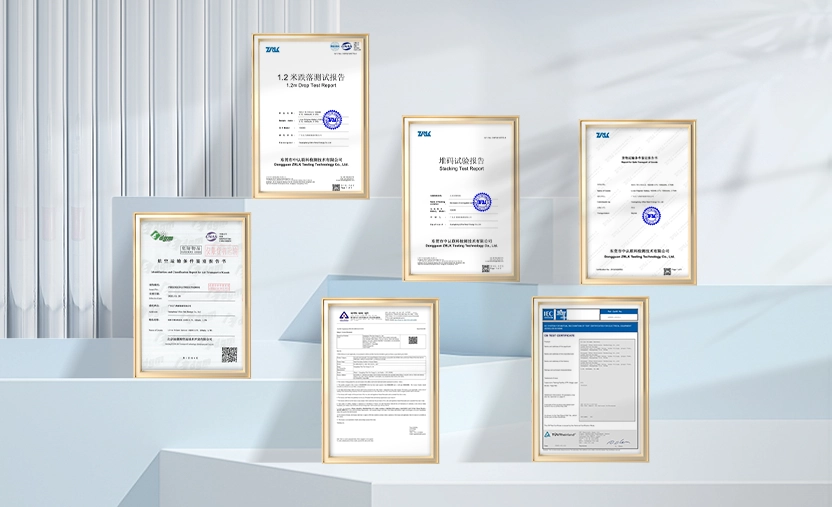Viewport: 832px width, 507px height.
Task: Click the QR code on the BIS certificate
Action: [x=412, y=340]
